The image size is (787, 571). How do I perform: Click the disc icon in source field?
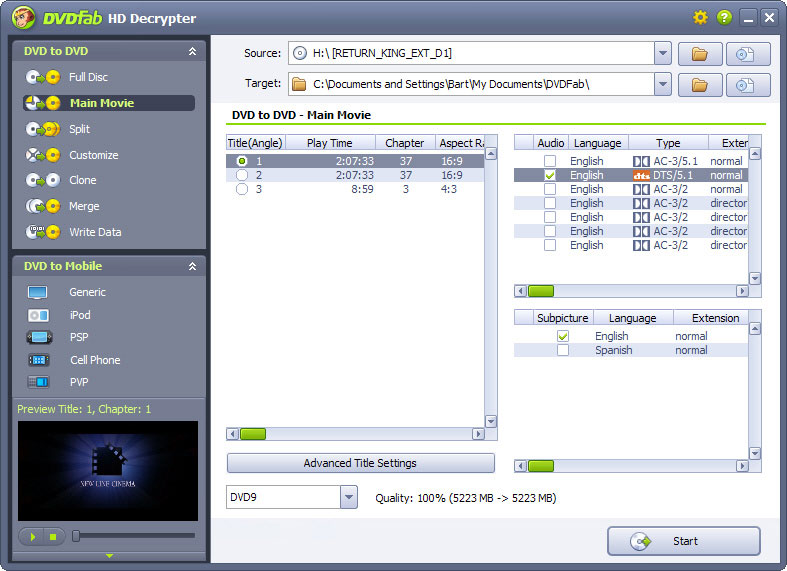coord(300,53)
